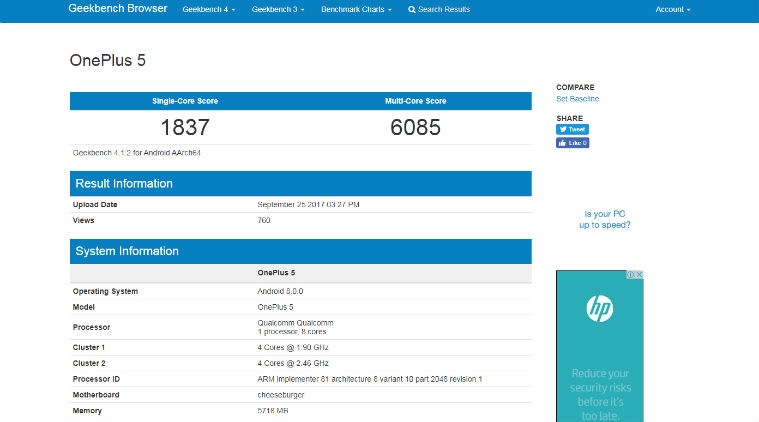Open Search Results in the navbar
The height and width of the screenshot is (422, 759).
click(x=444, y=10)
